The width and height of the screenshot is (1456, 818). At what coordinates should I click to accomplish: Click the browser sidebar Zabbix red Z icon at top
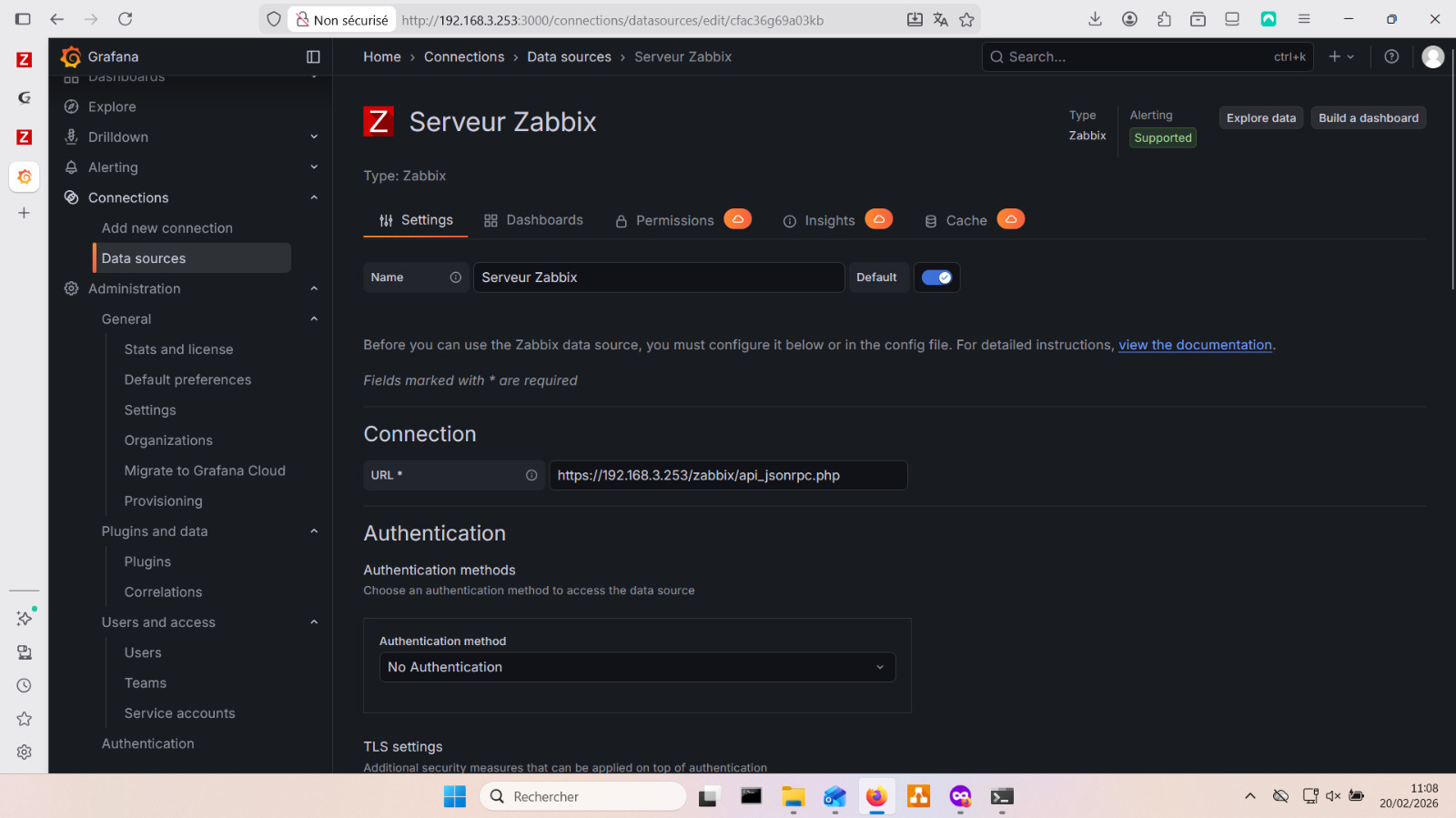pos(25,60)
